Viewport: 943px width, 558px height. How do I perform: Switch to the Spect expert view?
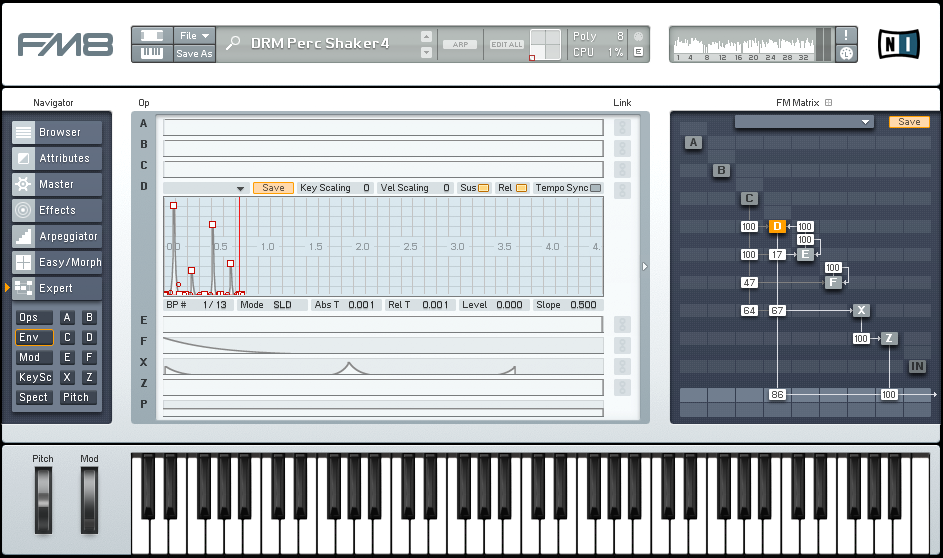pos(34,397)
